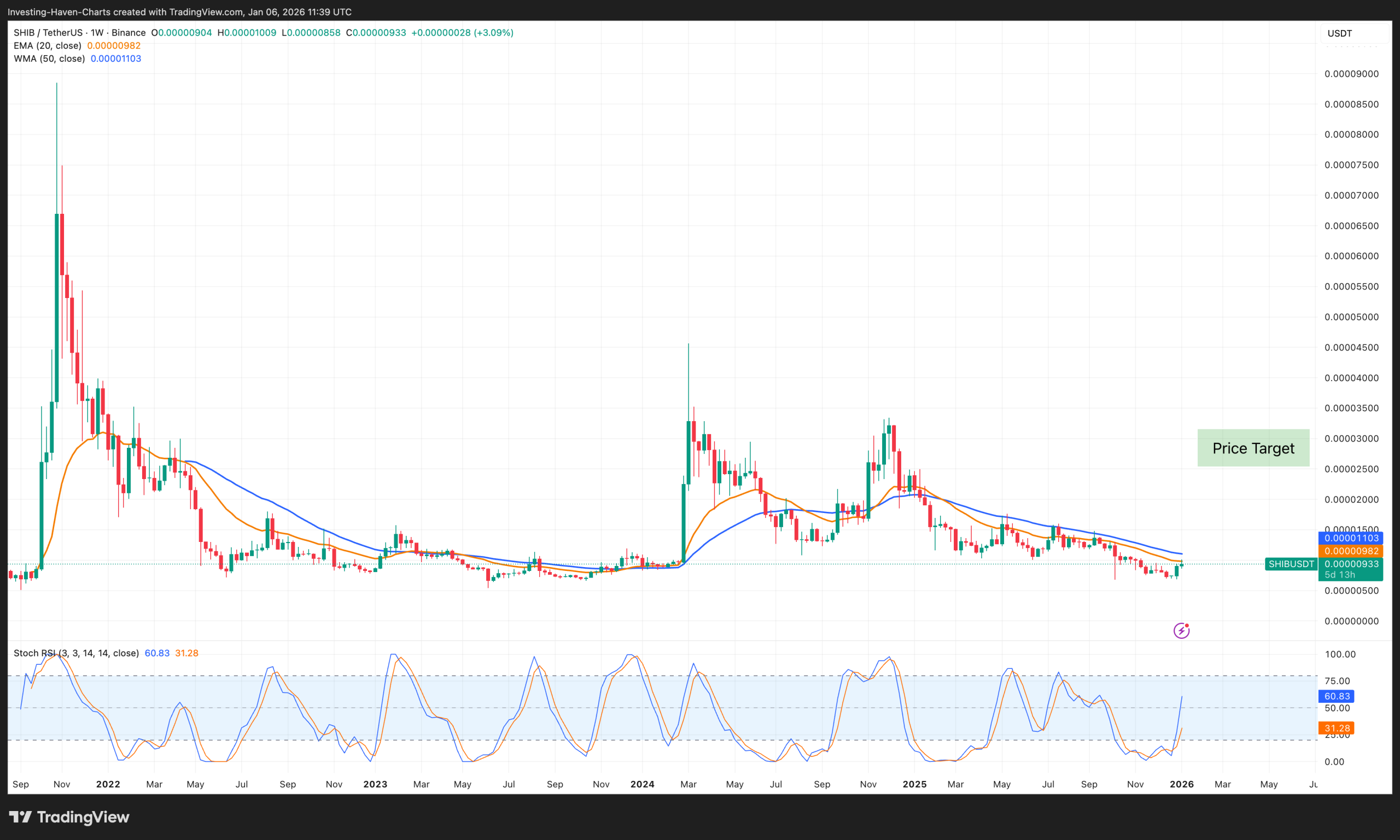Click the 2026 label on the time axis
Screen dimensions: 1400x840
click(x=1182, y=784)
